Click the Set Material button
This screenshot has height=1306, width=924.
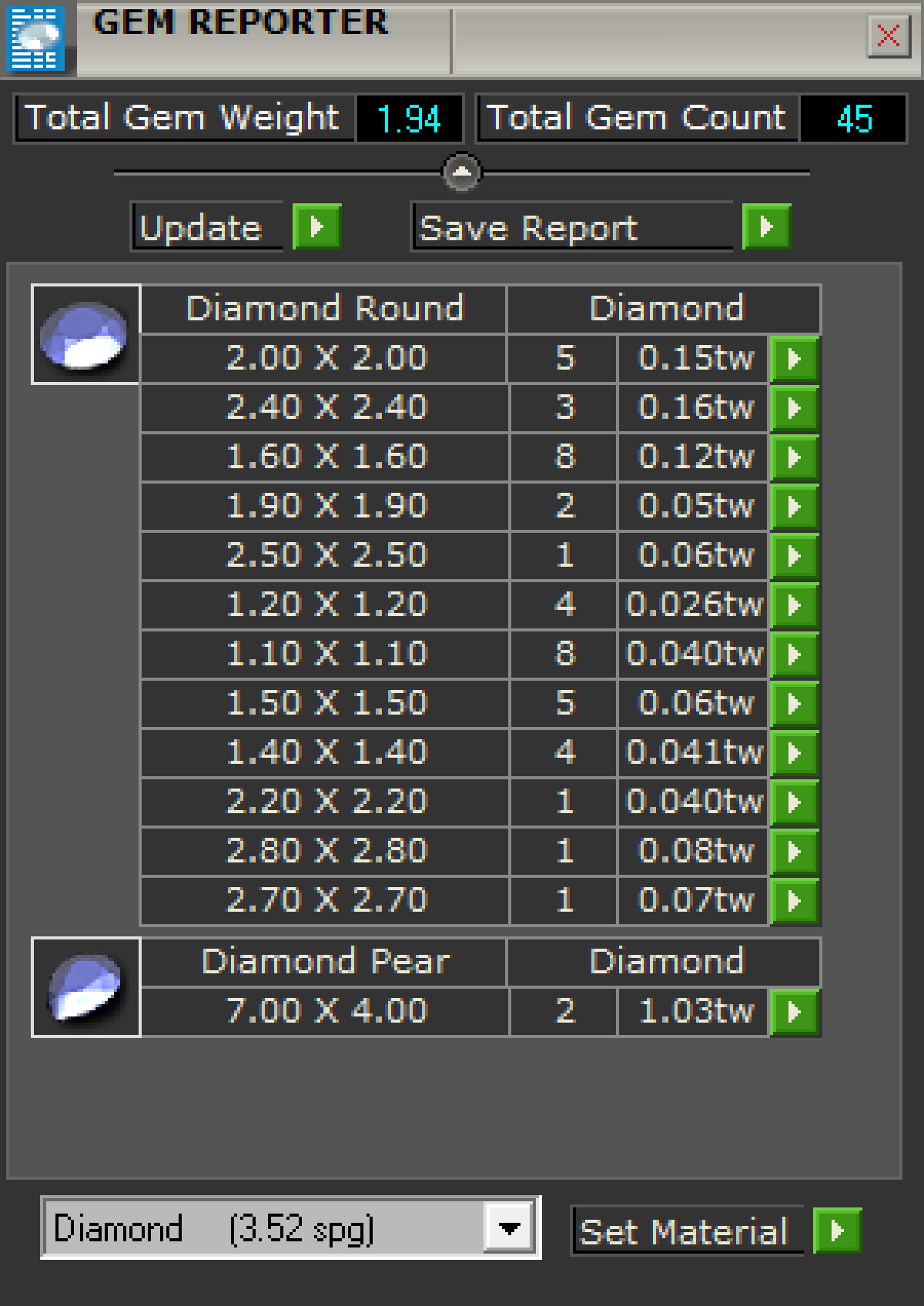pyautogui.click(x=685, y=1231)
